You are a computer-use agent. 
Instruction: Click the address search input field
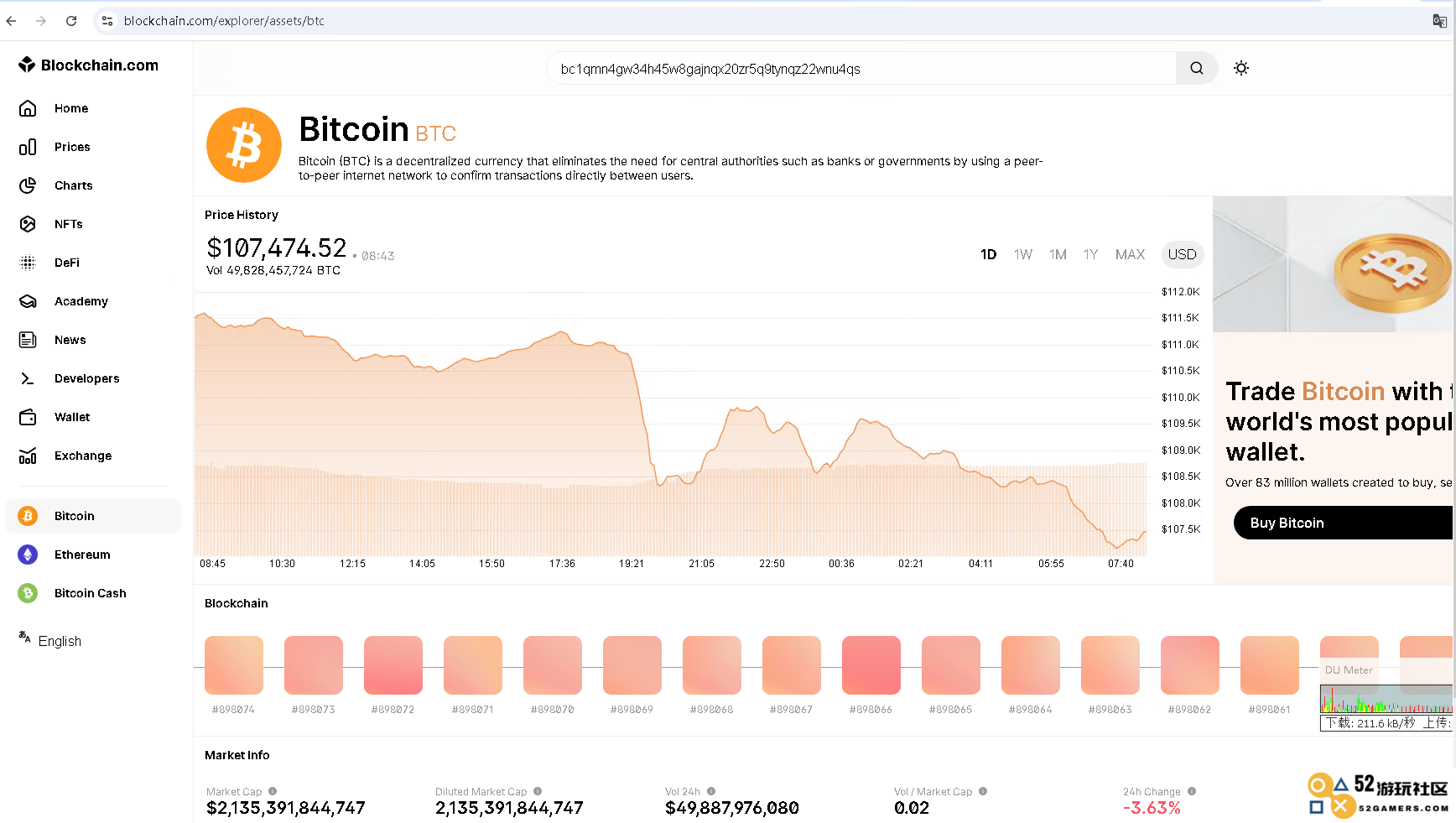(861, 68)
